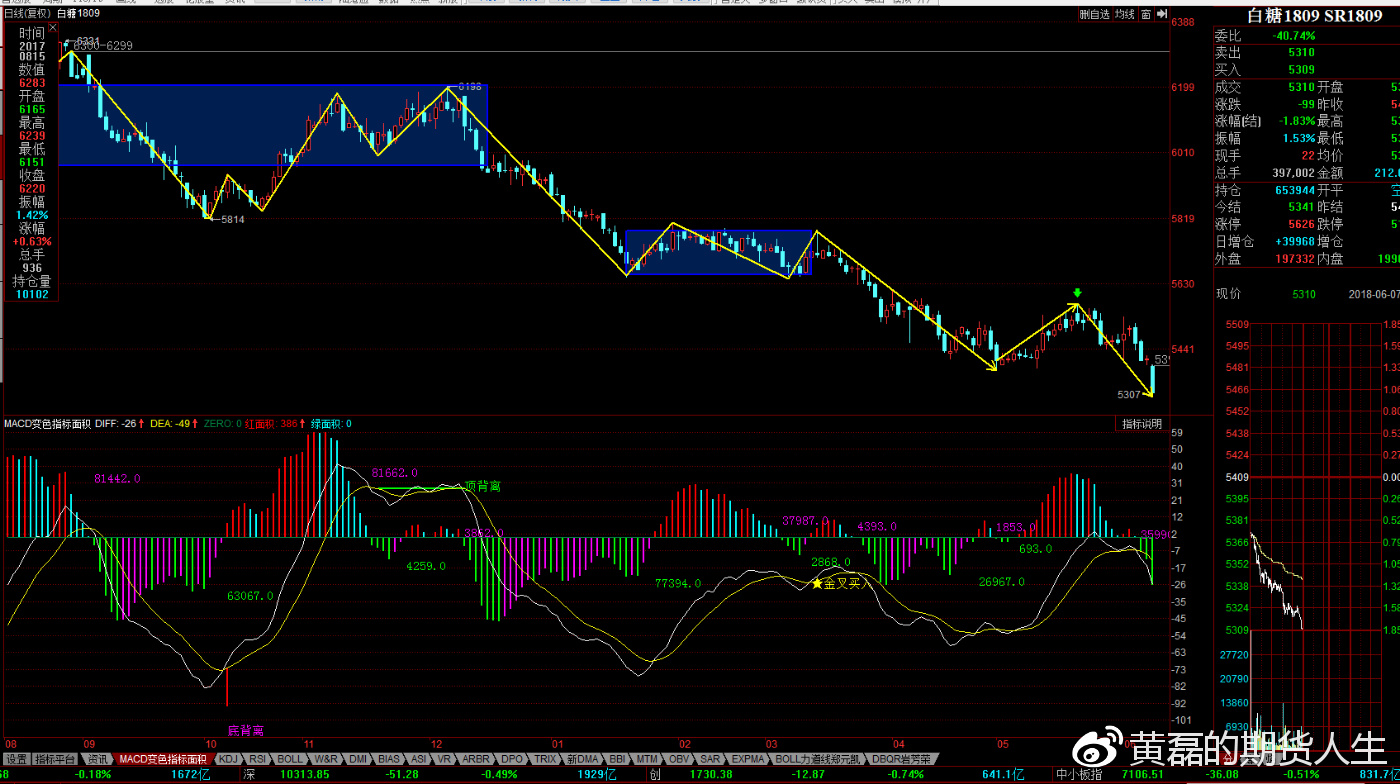Viewport: 1400px width, 784px height.
Task: Click the 6193 high price label on chart
Action: click(x=470, y=87)
